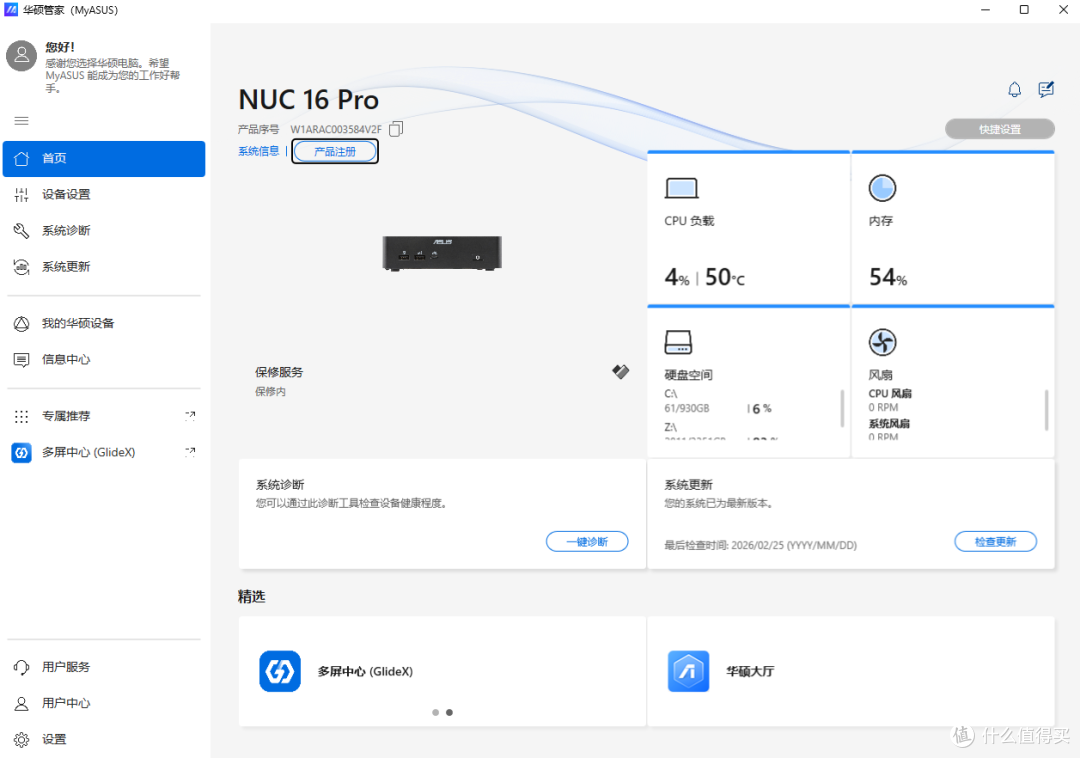Click the memory usage 54% value
The width and height of the screenshot is (1080, 758).
(888, 277)
